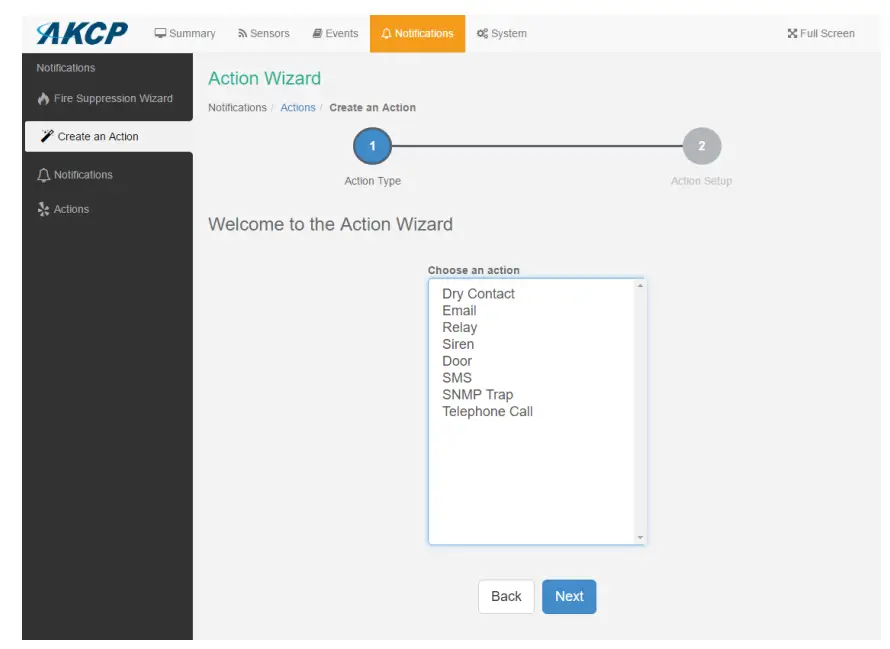Select Siren in action list
890x649 pixels.
458,344
